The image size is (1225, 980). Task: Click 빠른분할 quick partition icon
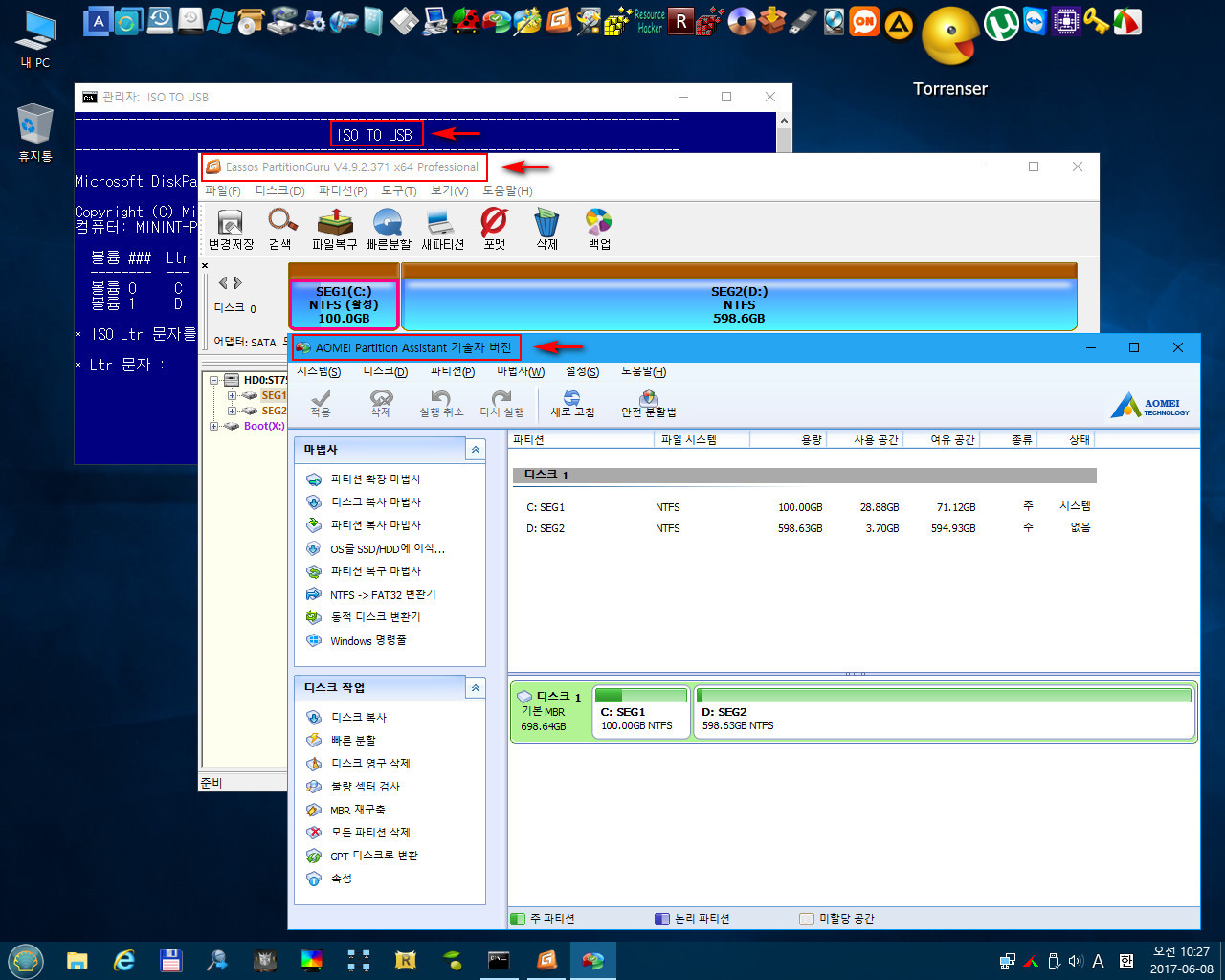pos(388,230)
